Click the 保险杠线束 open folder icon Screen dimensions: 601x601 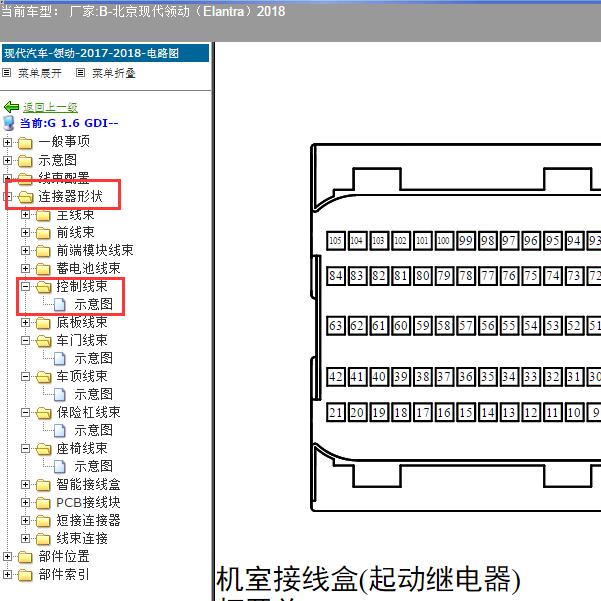tap(44, 413)
